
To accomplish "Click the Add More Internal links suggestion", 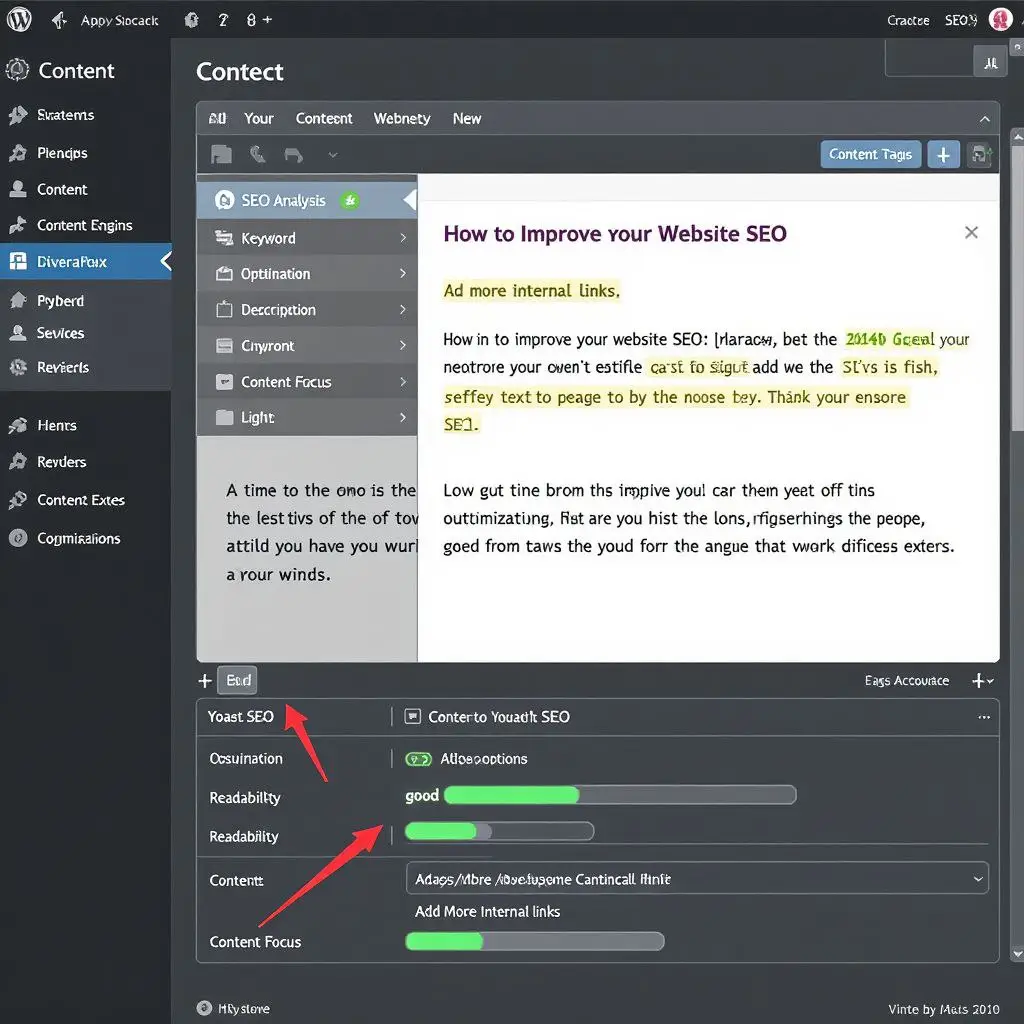I will pos(487,912).
